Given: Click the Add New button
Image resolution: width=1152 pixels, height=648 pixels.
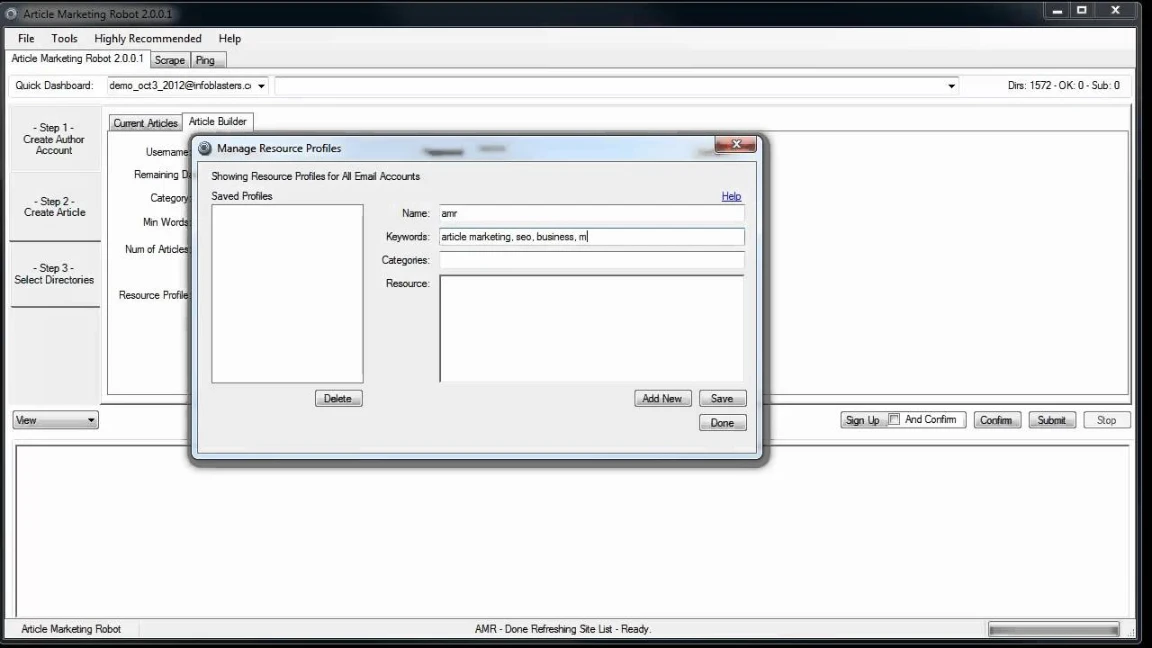Looking at the screenshot, I should click(x=663, y=398).
